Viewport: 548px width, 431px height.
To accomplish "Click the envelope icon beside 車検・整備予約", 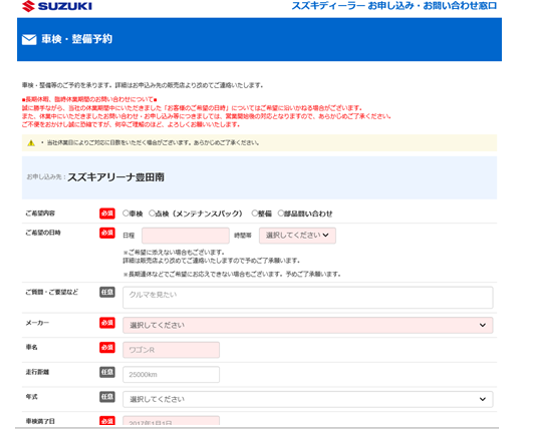I will [29, 39].
